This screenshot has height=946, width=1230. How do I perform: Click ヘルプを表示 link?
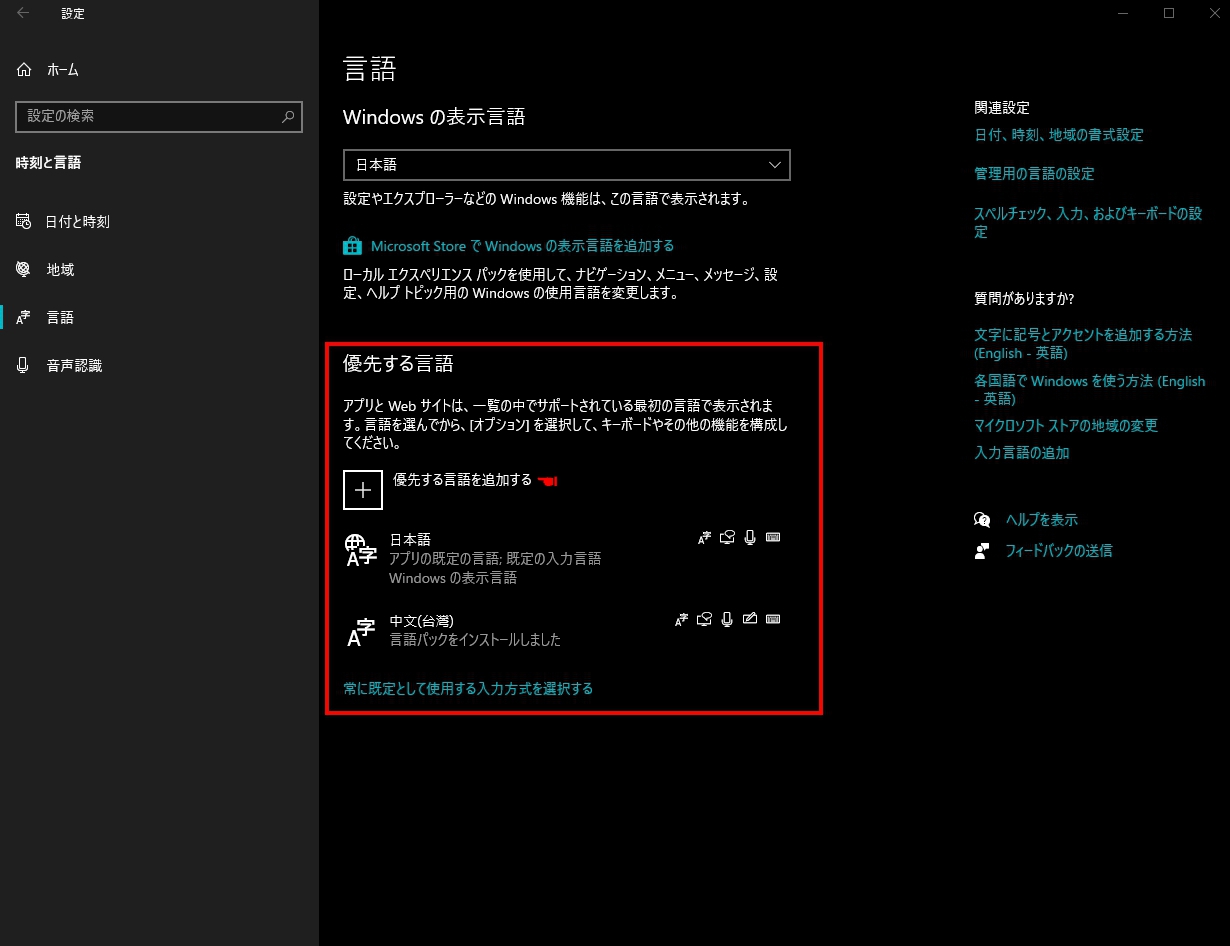1041,520
